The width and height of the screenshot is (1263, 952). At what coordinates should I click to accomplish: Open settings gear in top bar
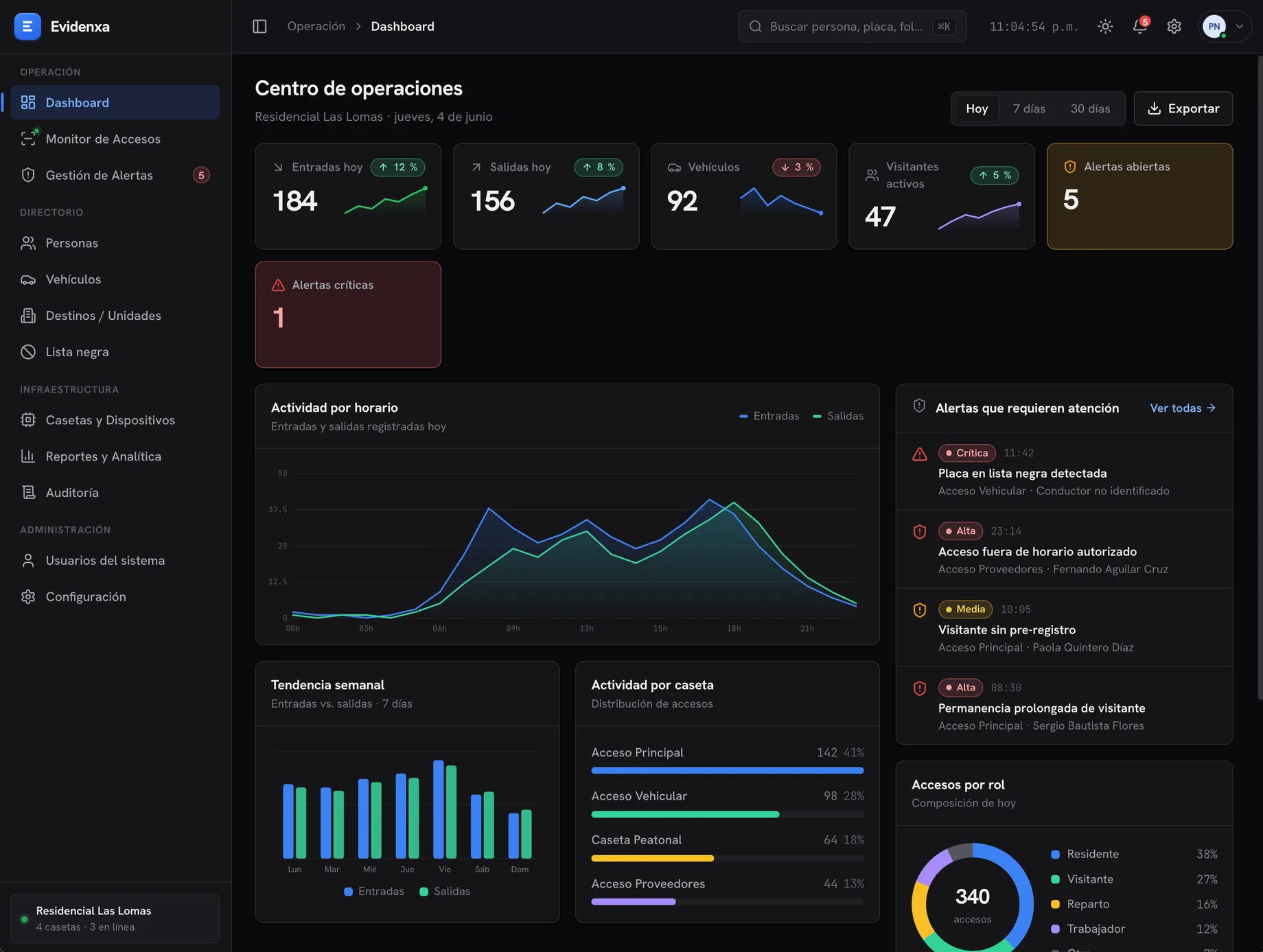click(1174, 26)
